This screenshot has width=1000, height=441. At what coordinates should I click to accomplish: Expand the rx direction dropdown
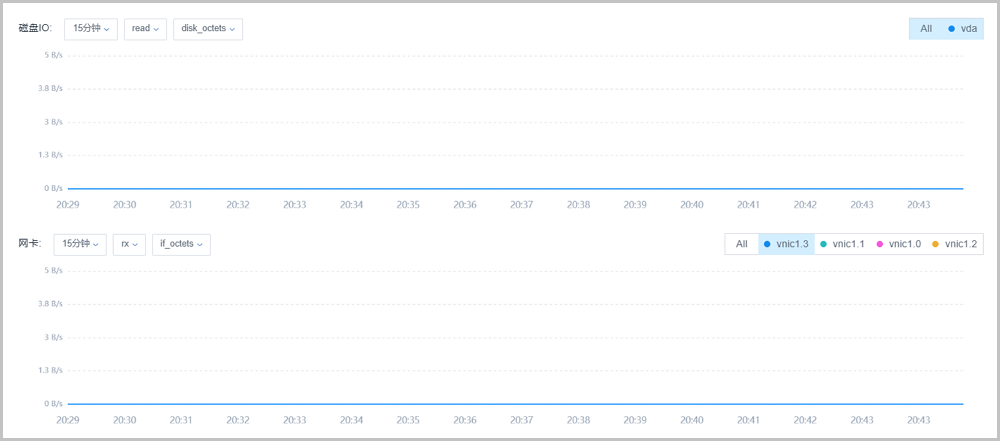[x=129, y=244]
